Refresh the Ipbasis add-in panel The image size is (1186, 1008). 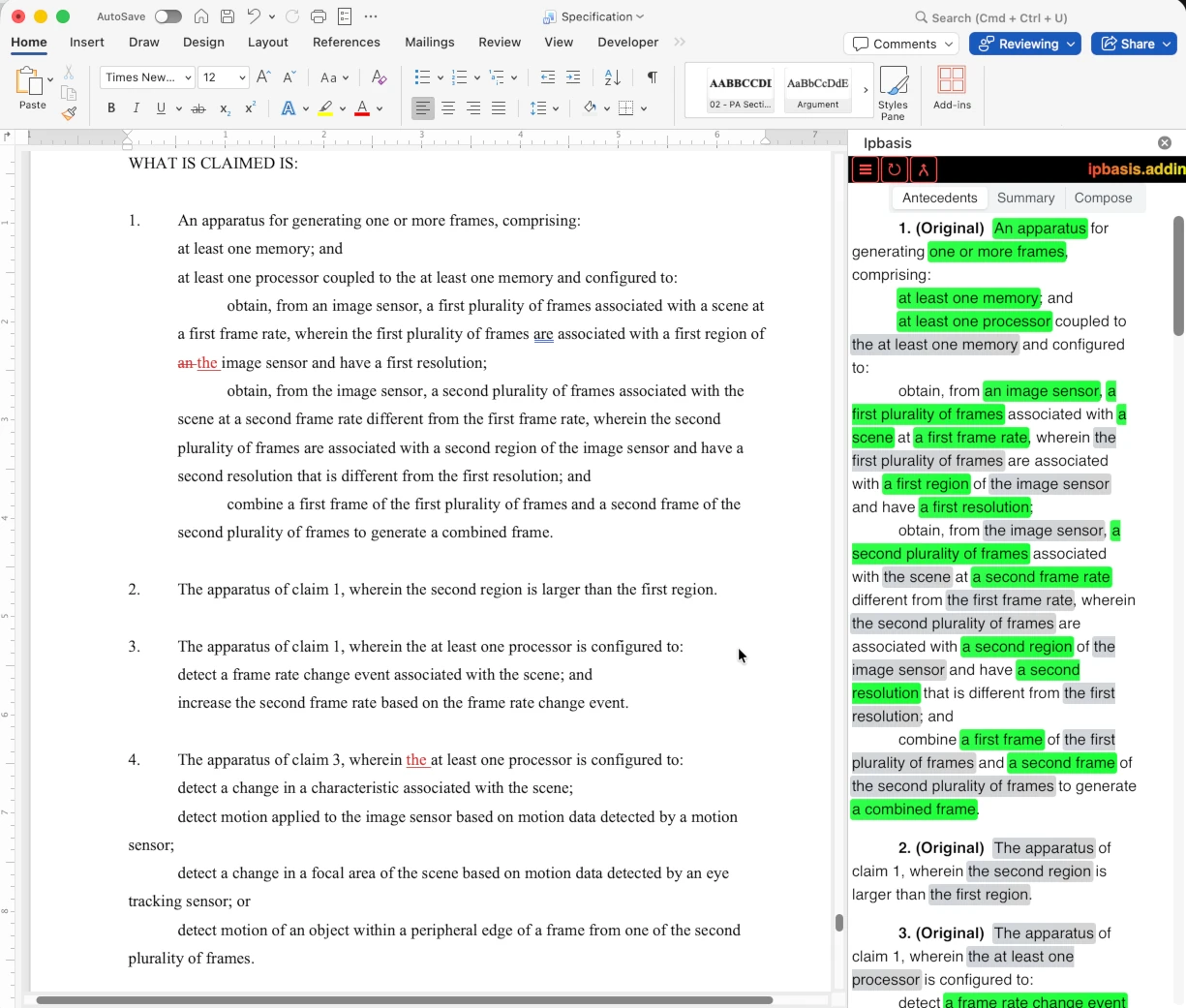pyautogui.click(x=894, y=170)
